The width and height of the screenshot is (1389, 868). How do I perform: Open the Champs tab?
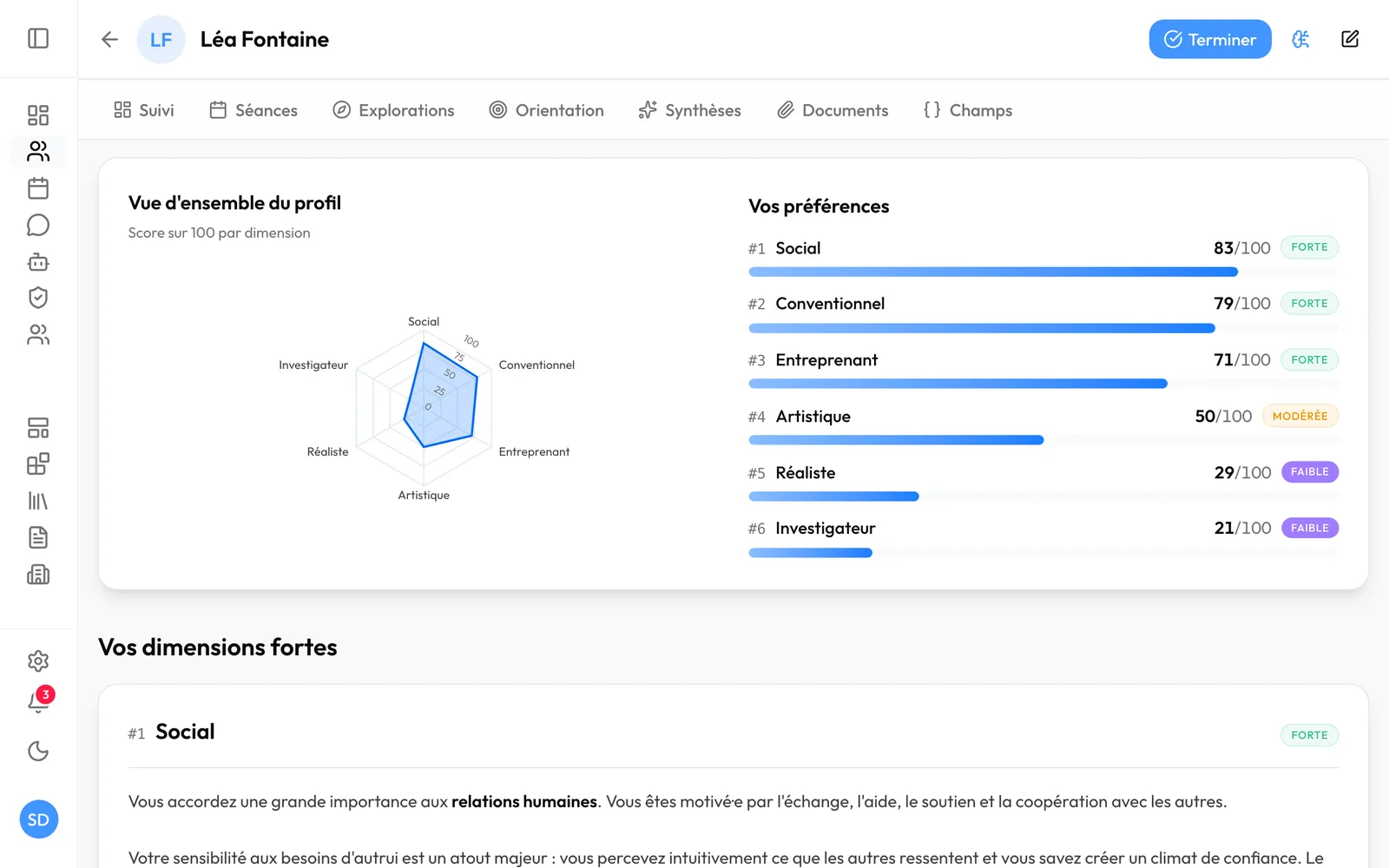click(x=968, y=110)
